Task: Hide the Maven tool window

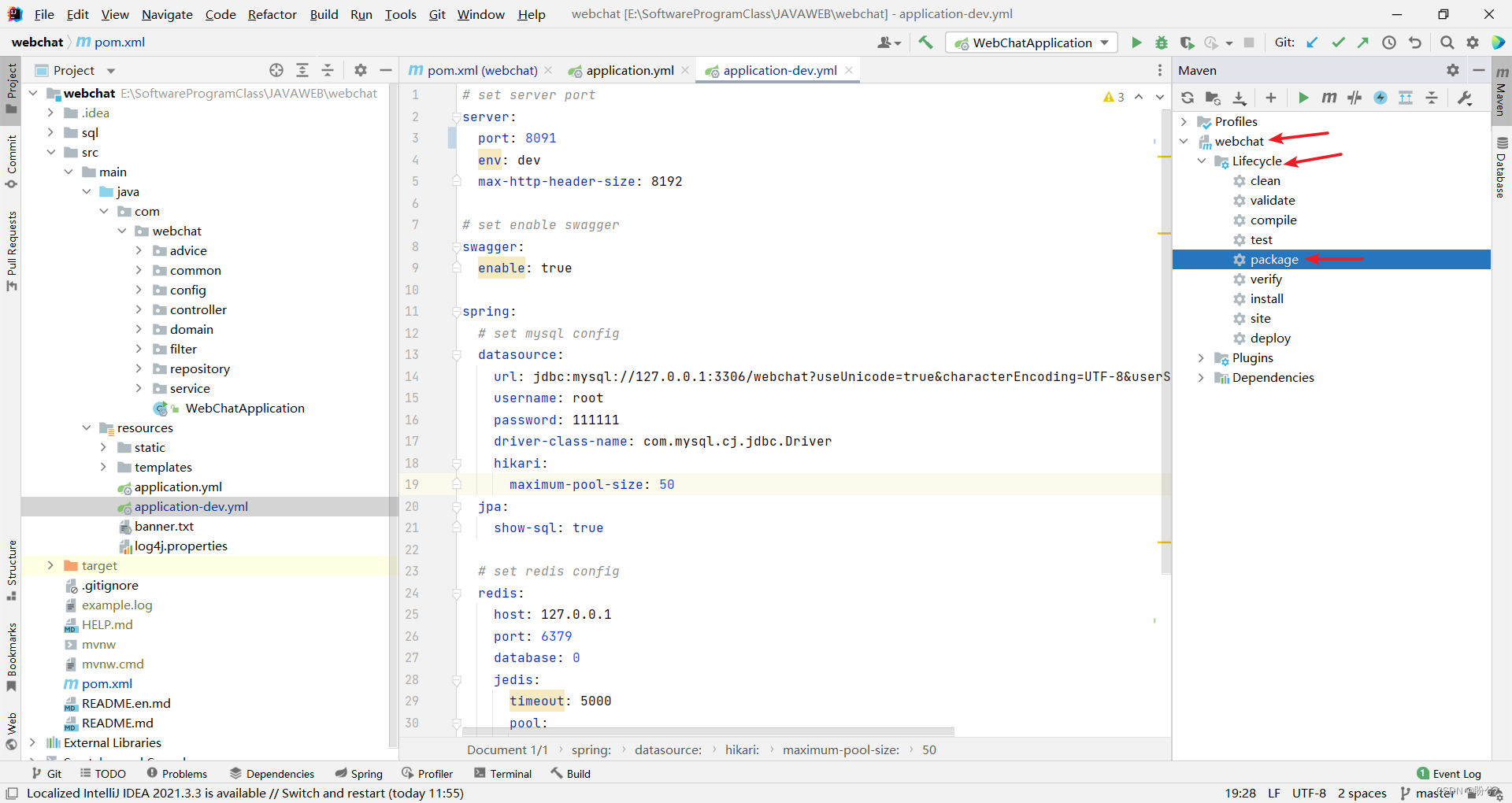Action: (x=1479, y=70)
